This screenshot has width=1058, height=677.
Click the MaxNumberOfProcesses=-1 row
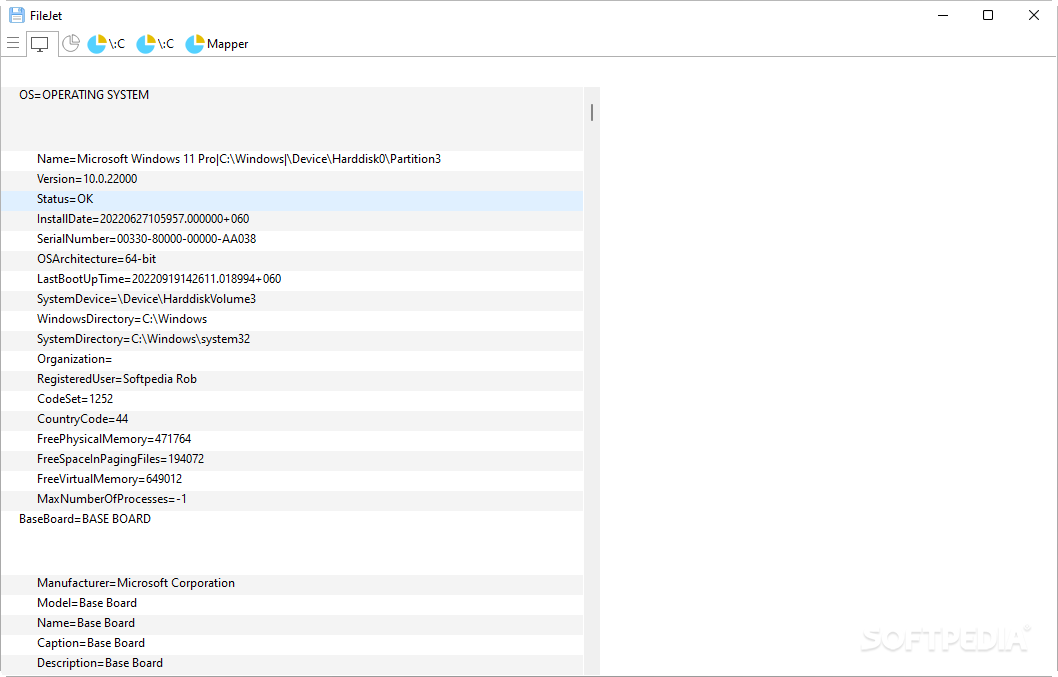[x=292, y=500]
